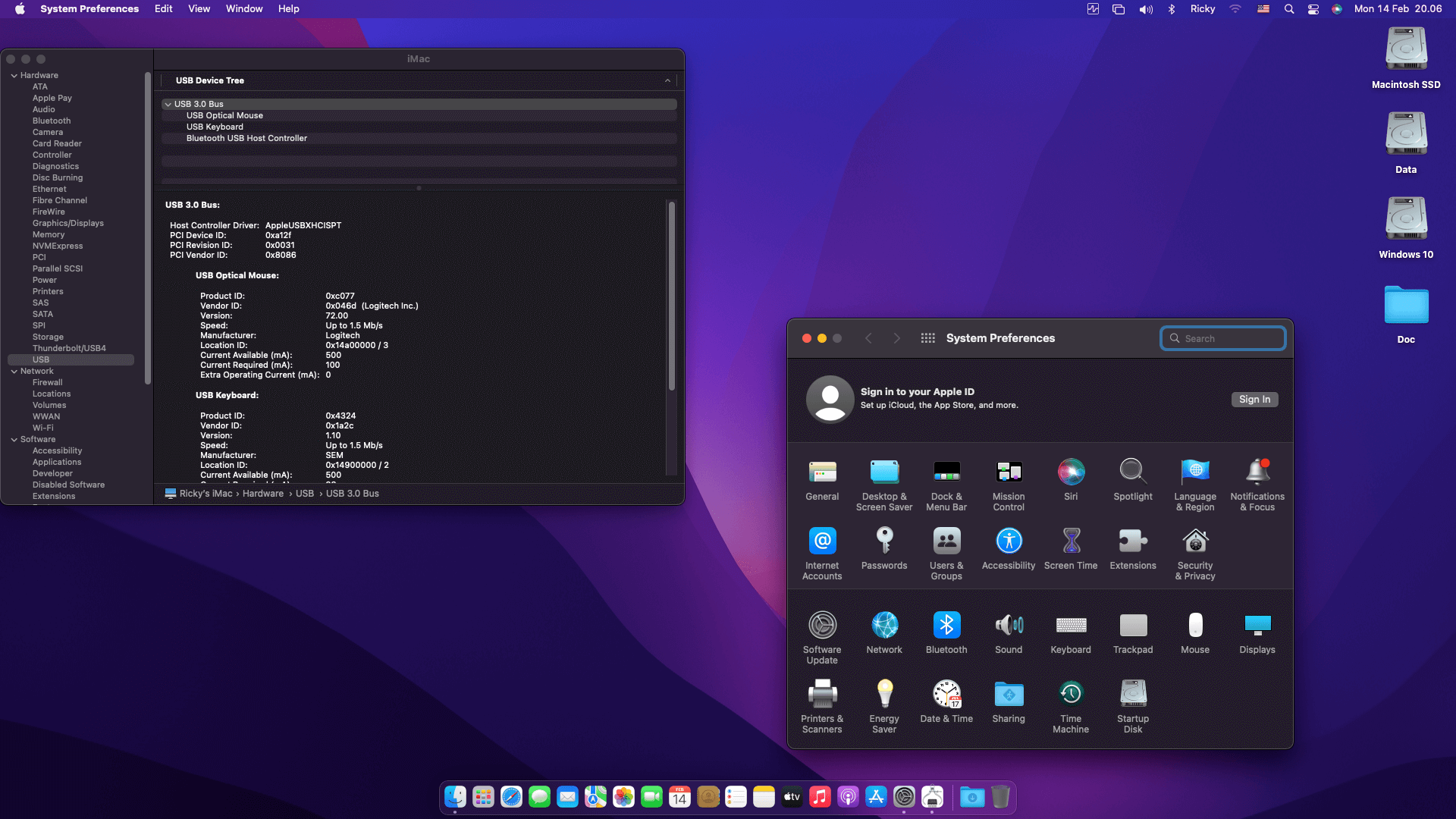Open Passwords preferences pane

point(884,549)
